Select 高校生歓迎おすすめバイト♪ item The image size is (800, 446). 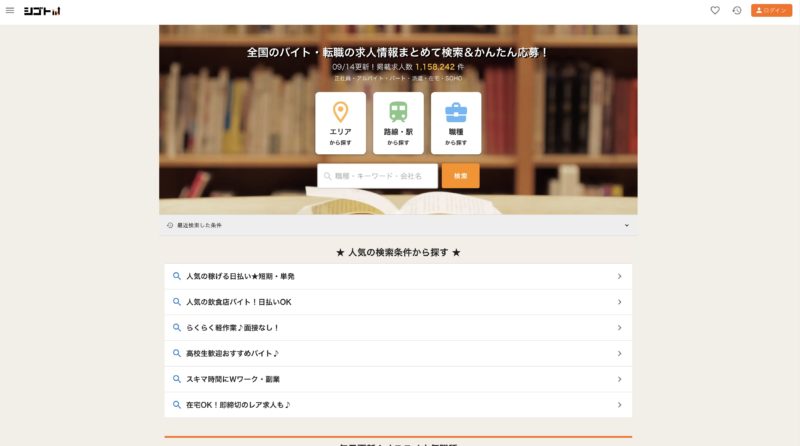pos(232,353)
